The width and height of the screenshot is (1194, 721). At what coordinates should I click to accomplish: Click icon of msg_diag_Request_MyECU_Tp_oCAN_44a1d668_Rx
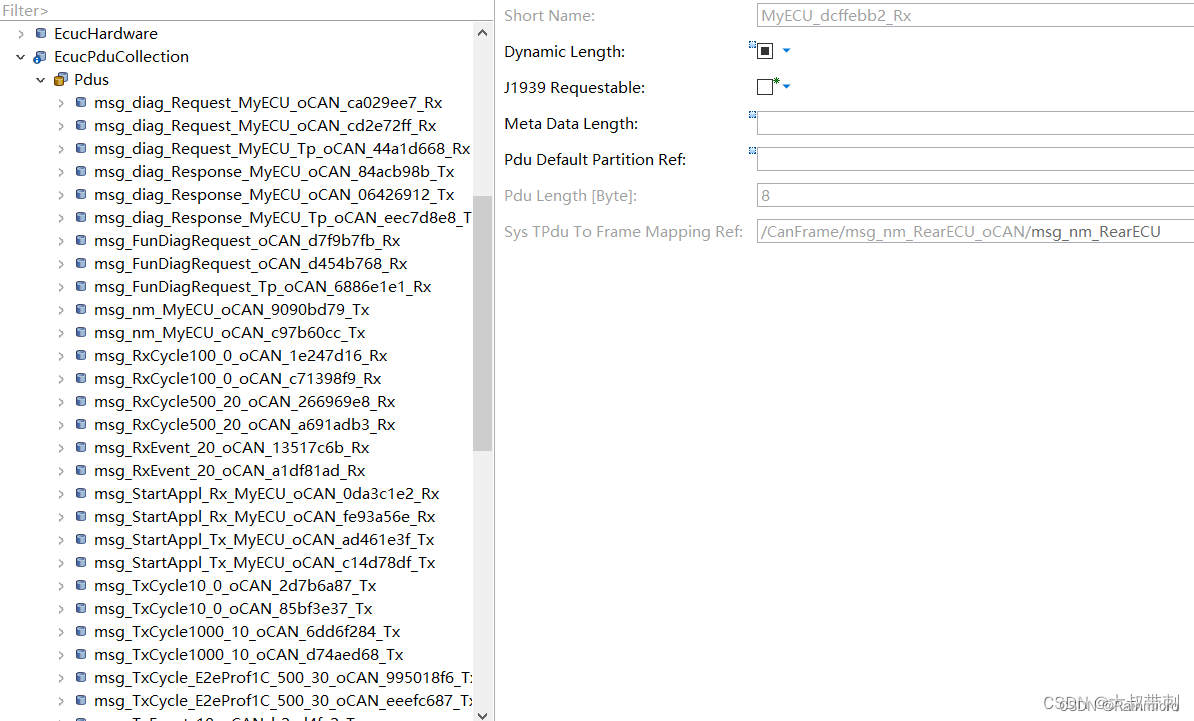(81, 148)
